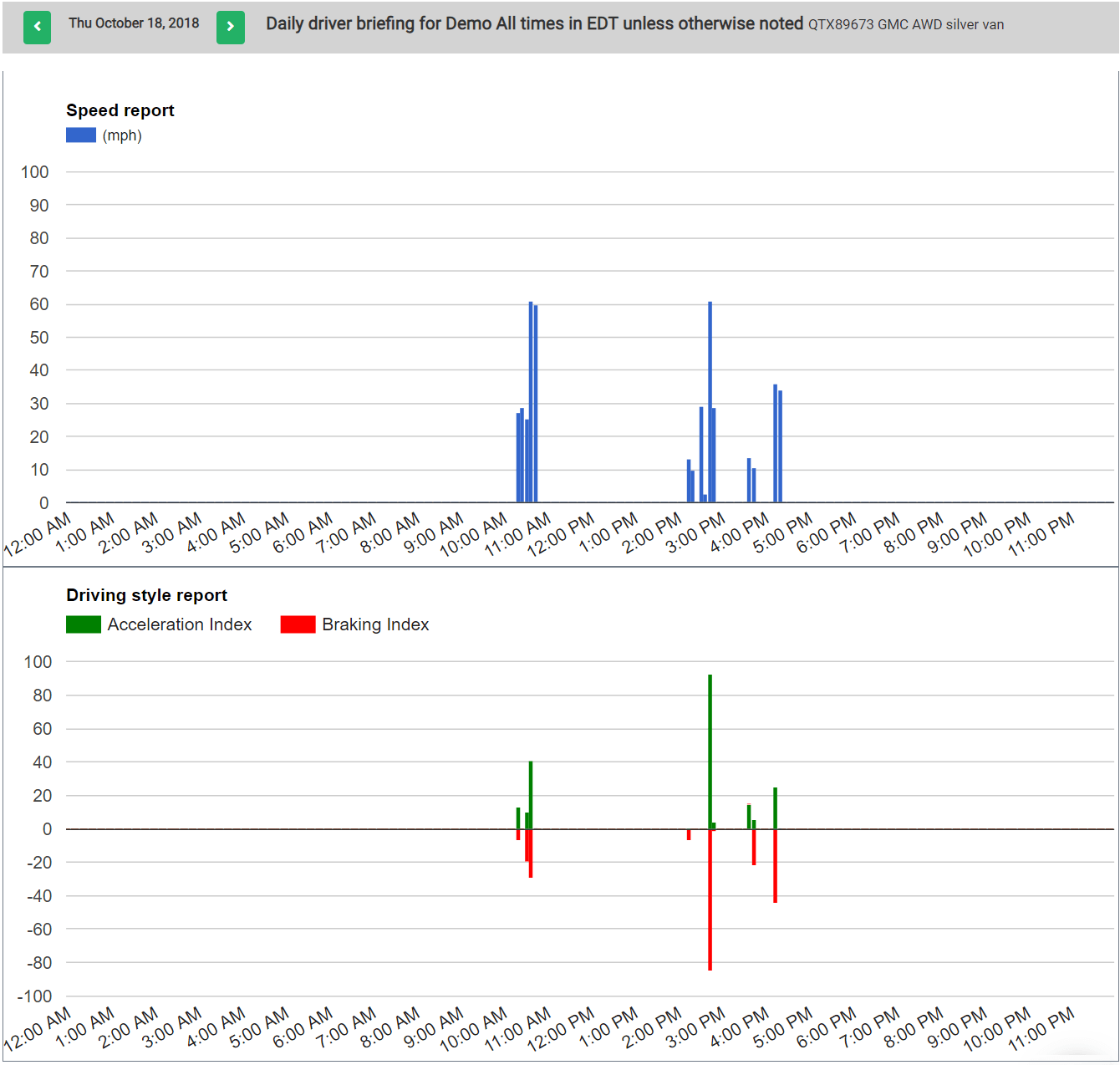Screen dimensions: 1120x1065
Task: Go to previous day with left arrow
Action: pos(37,27)
